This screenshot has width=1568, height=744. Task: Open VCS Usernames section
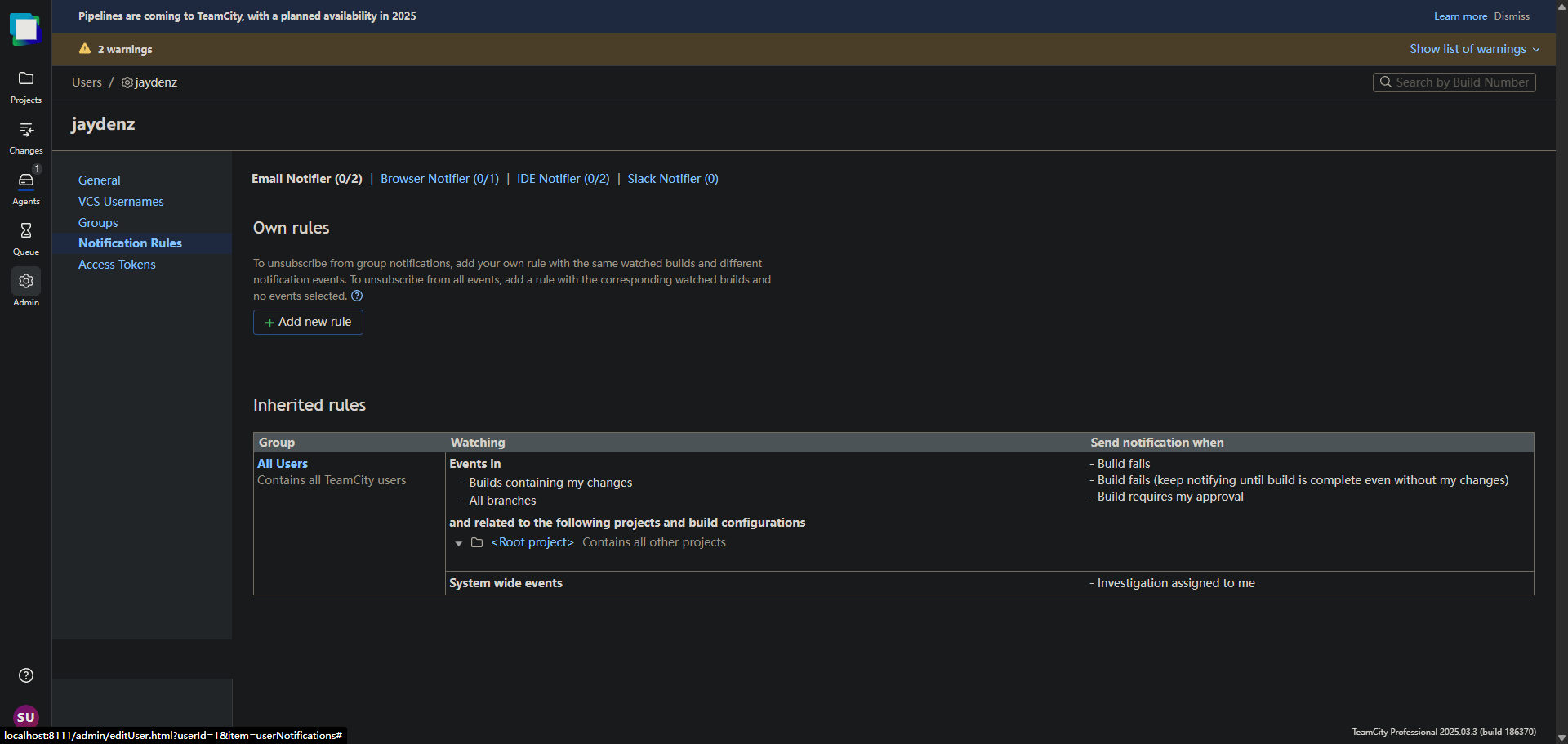pyautogui.click(x=121, y=202)
